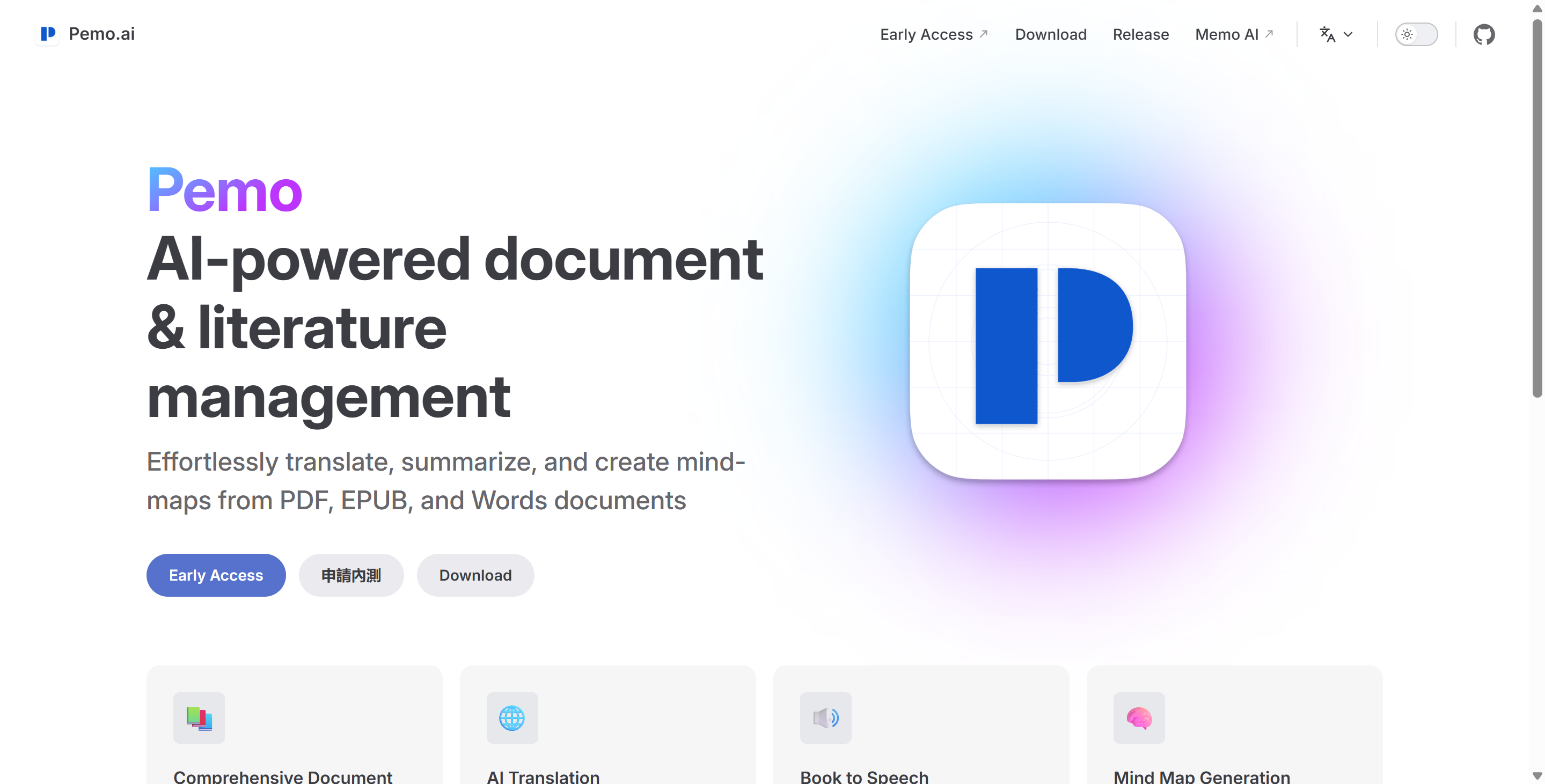This screenshot has width=1545, height=784.
Task: Toggle the light/dark appearance switch
Action: 1416,34
